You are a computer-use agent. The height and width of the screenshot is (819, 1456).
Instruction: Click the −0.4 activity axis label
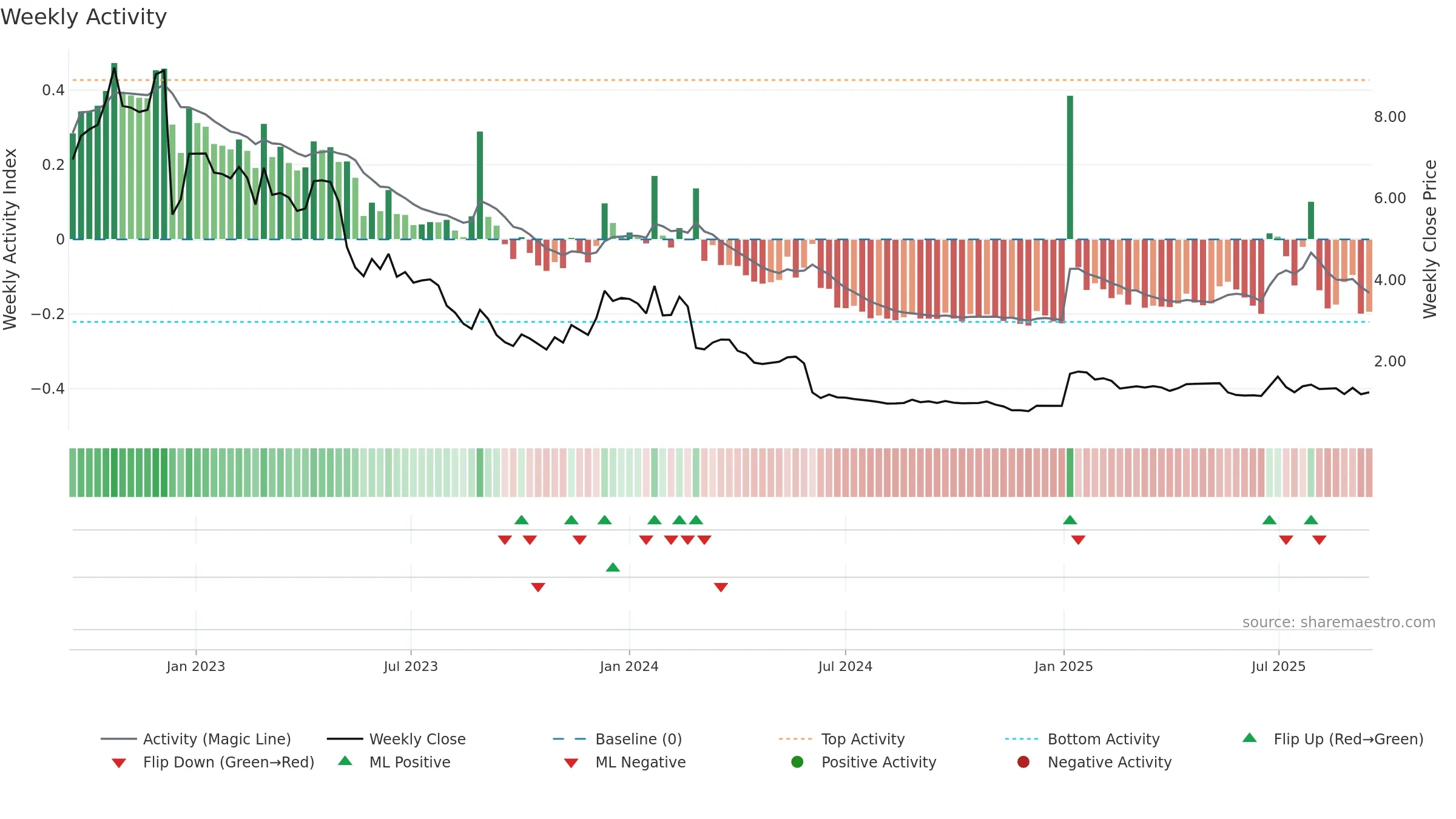pos(48,388)
